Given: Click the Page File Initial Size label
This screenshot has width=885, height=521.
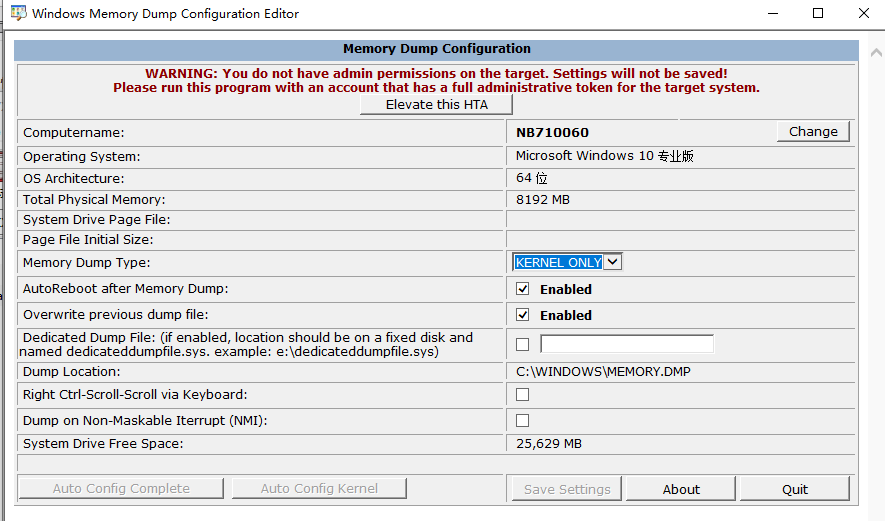Looking at the screenshot, I should click(x=88, y=239).
